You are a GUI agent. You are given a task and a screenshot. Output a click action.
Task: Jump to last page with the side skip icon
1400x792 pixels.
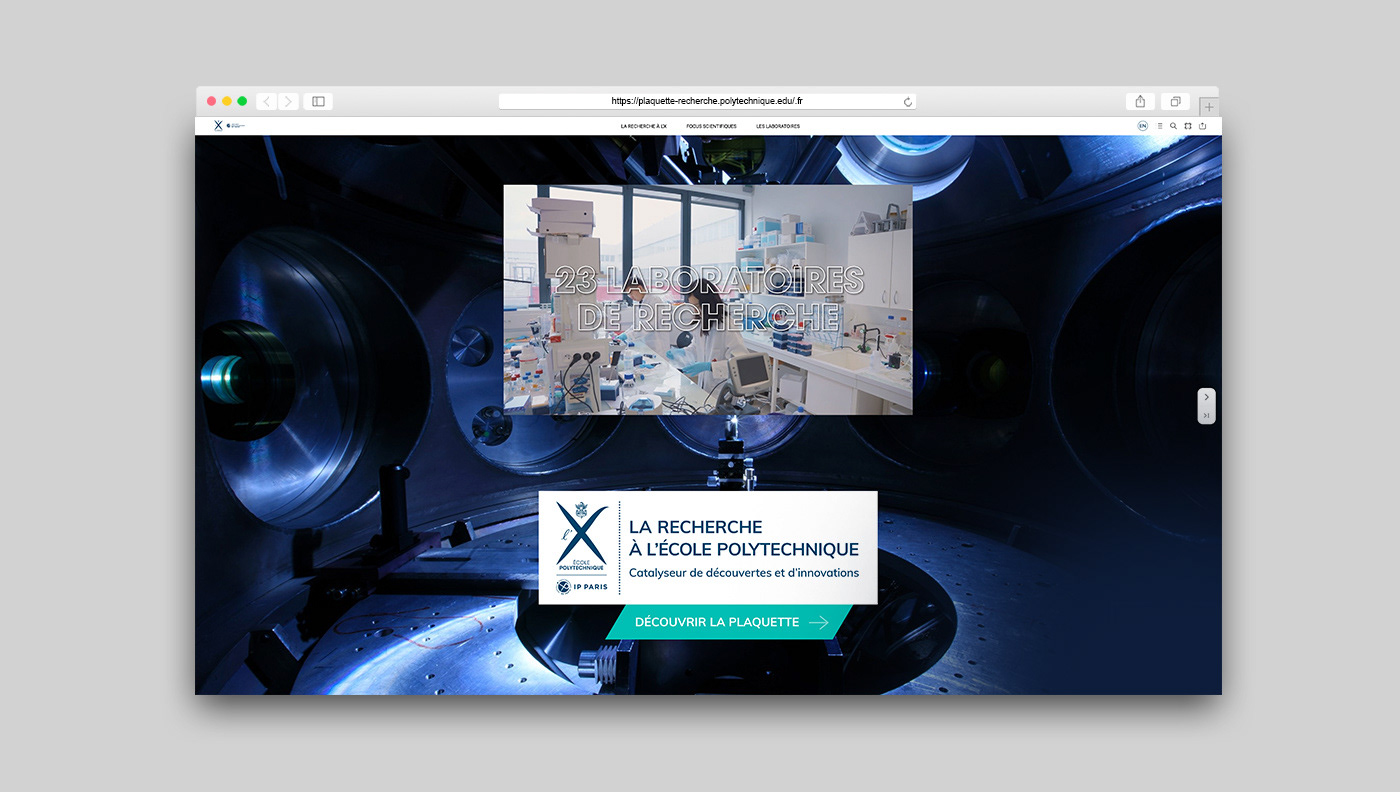tap(1207, 415)
